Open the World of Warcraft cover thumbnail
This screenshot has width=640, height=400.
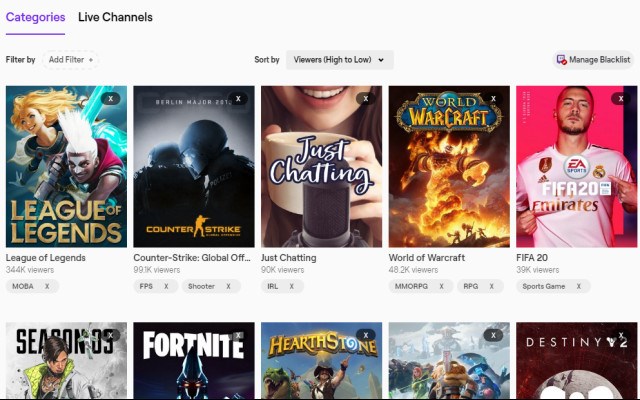(449, 167)
